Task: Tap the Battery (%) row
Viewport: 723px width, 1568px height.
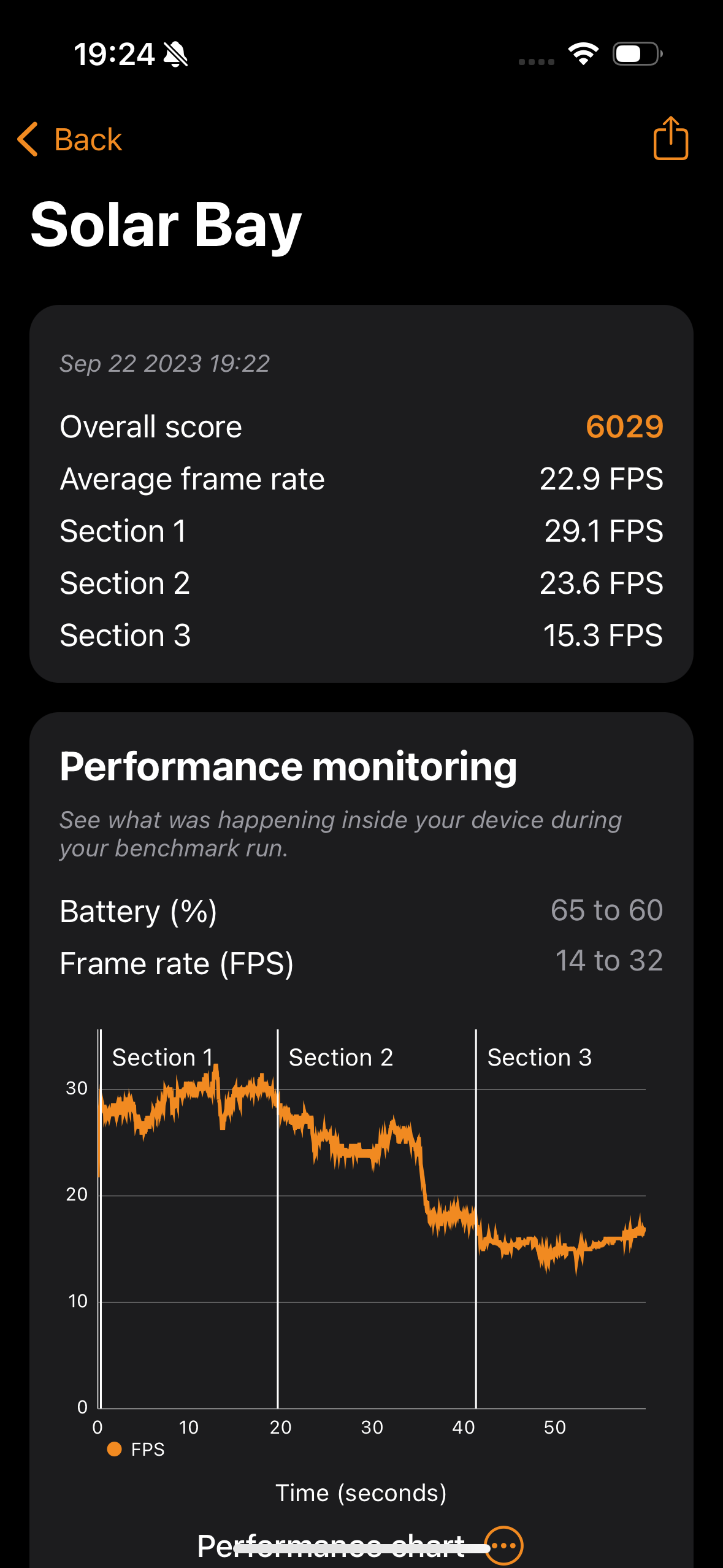Action: pyautogui.click(x=361, y=911)
